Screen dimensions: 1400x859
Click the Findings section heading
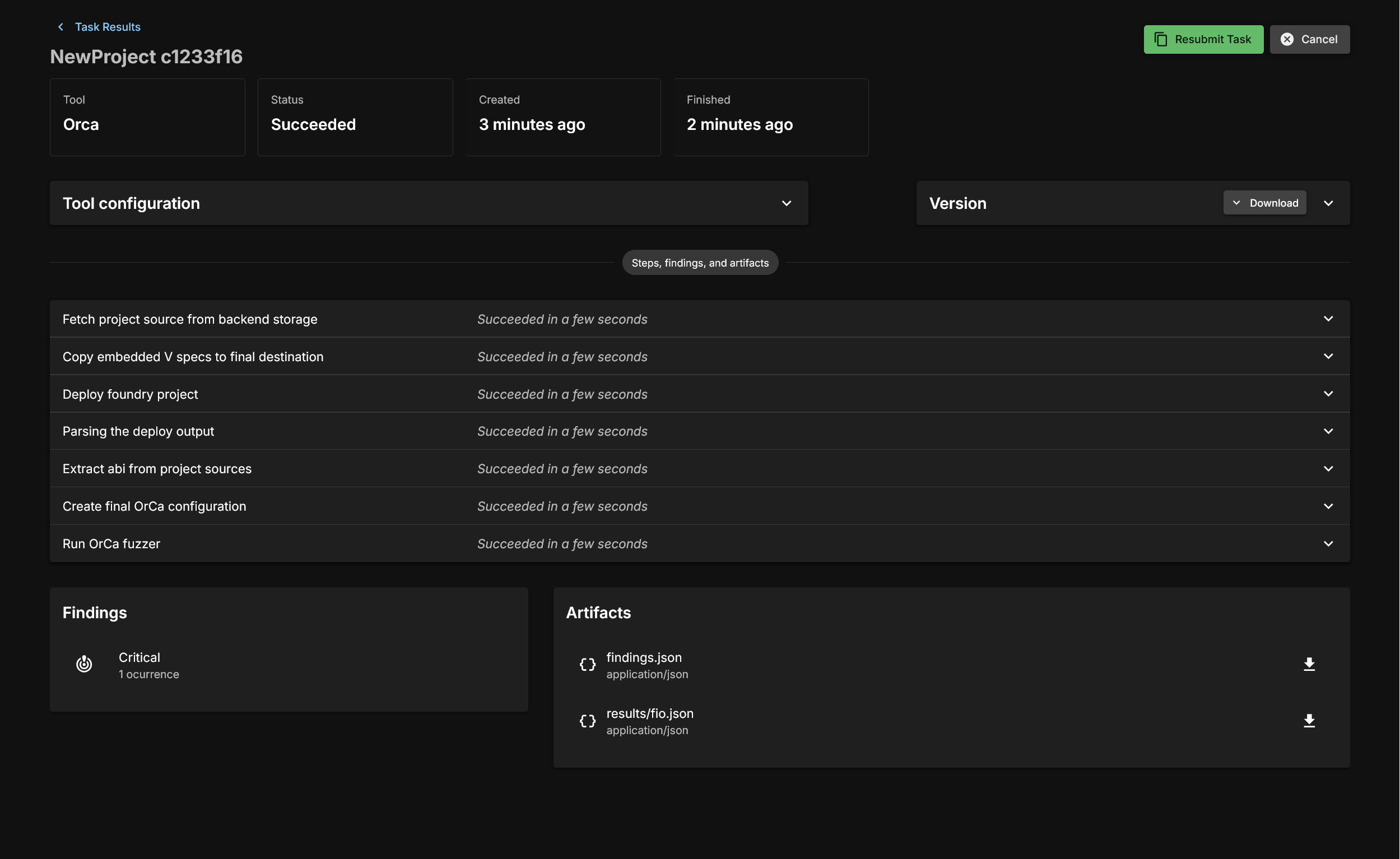pyautogui.click(x=94, y=613)
